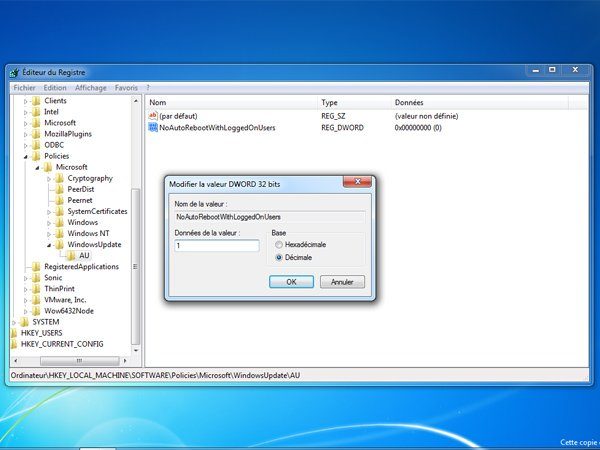Expand the Cryptography key
This screenshot has width=600, height=450.
(49, 179)
